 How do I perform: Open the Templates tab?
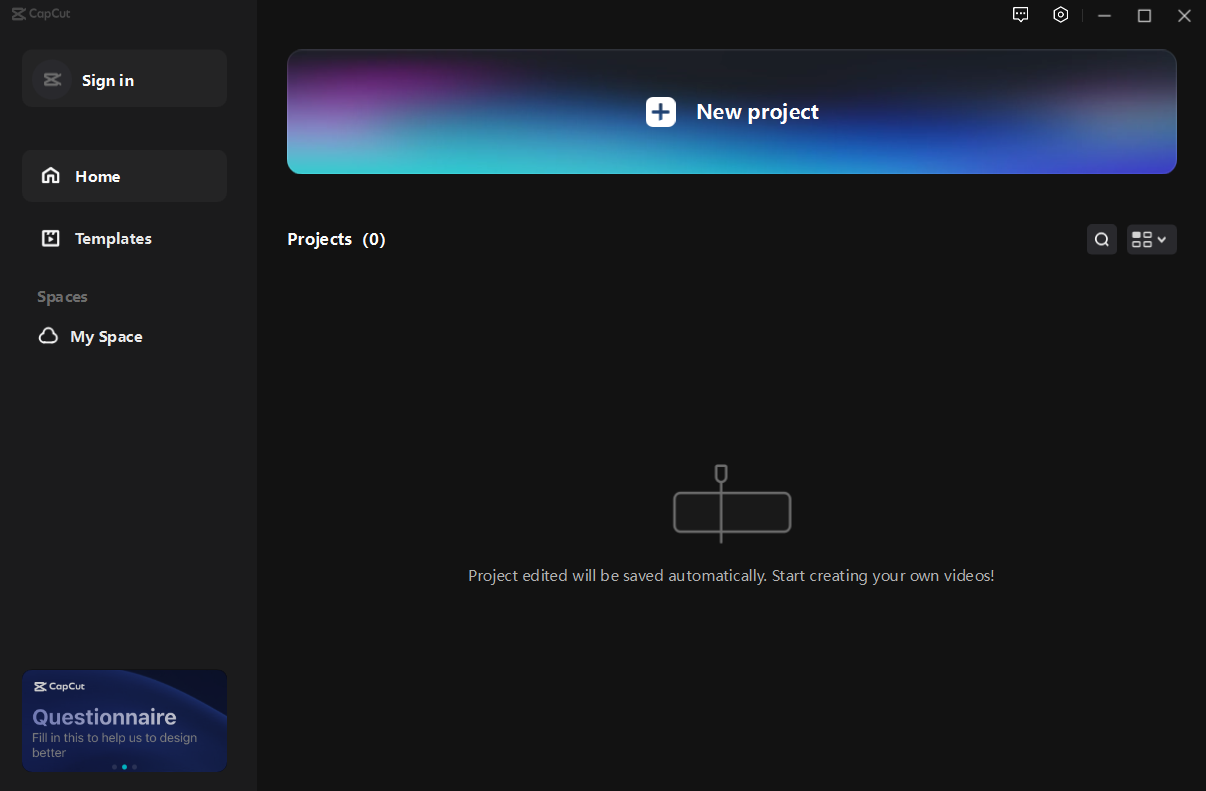(124, 238)
